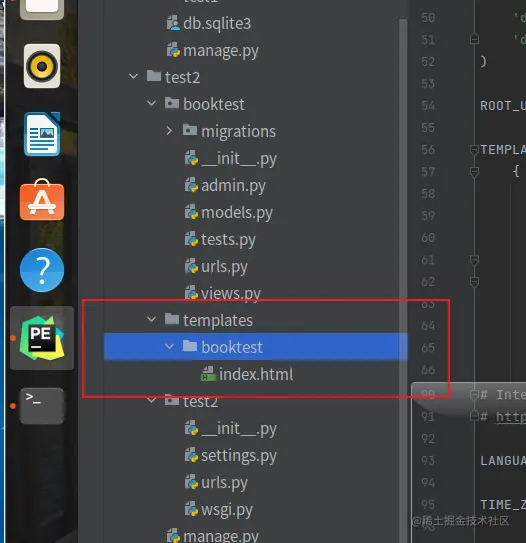Collapse the selected booktest templates folder
The width and height of the screenshot is (526, 543).
(x=169, y=346)
